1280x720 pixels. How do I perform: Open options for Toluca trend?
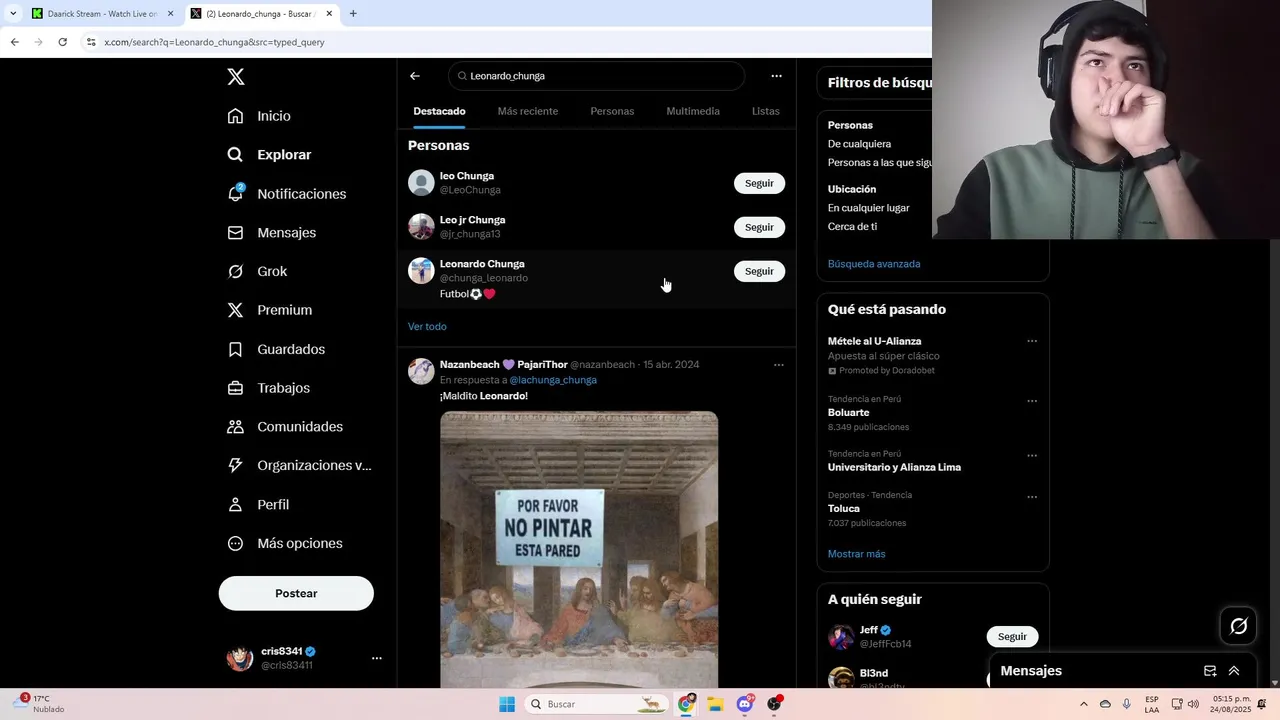coord(1032,497)
